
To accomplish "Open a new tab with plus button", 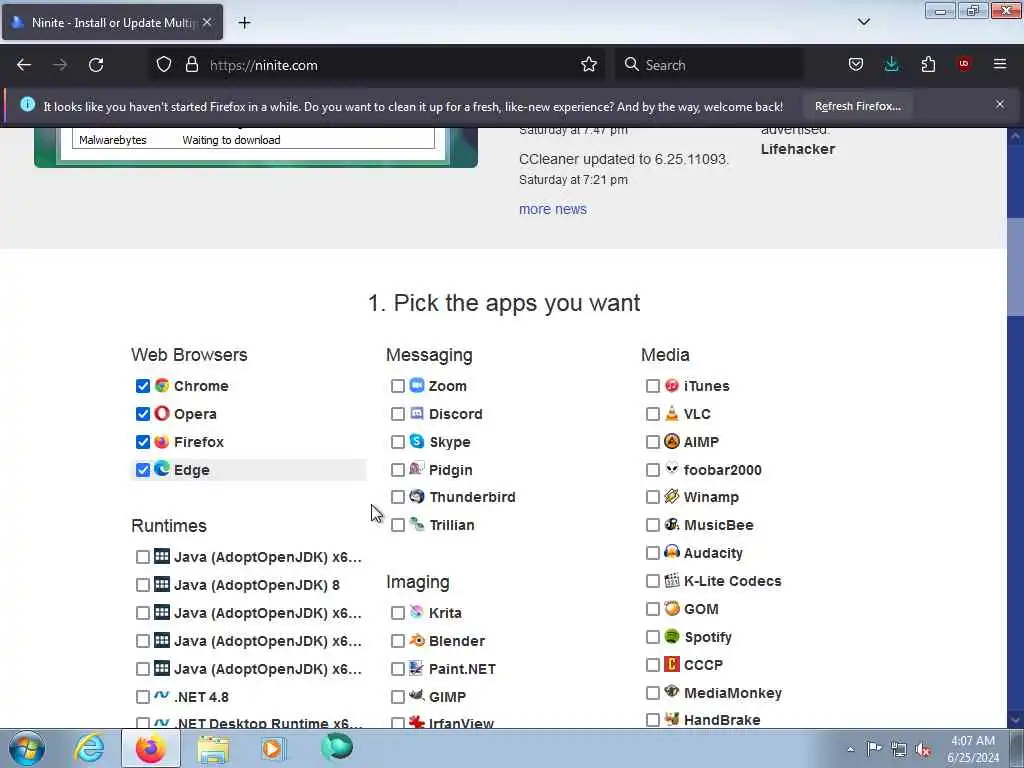I will (244, 23).
